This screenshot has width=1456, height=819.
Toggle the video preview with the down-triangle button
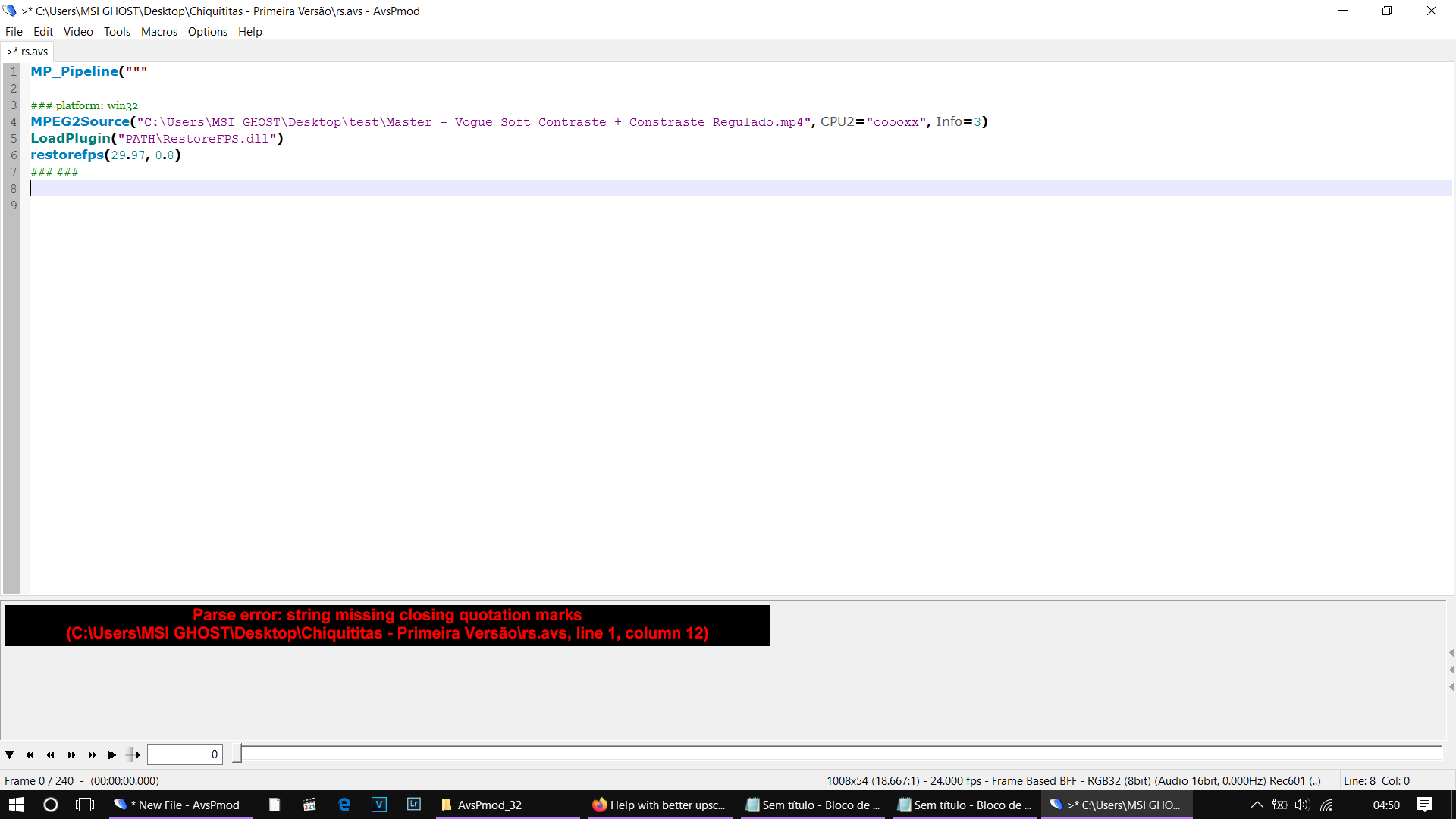point(9,755)
